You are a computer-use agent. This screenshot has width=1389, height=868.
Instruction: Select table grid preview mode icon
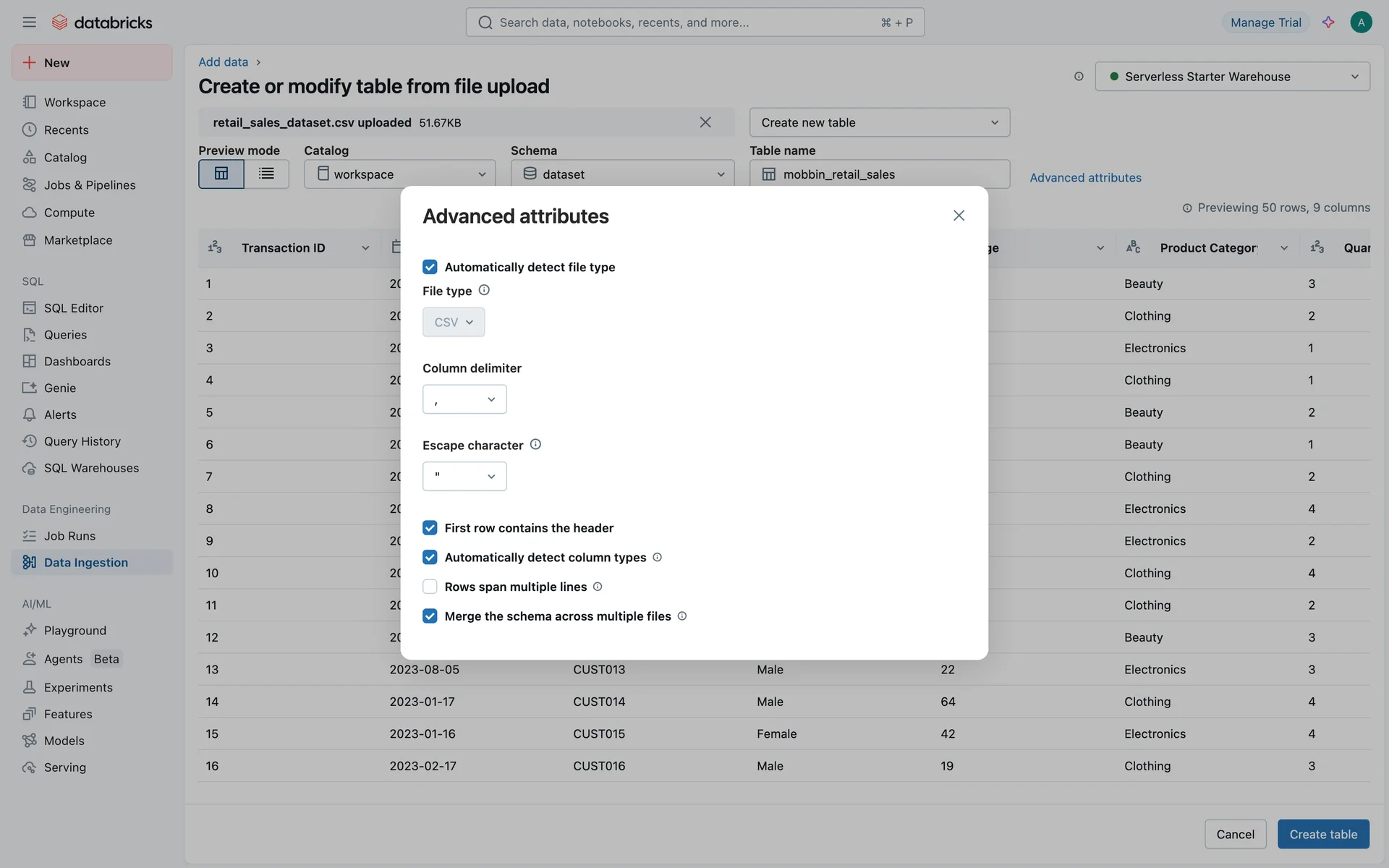pos(221,174)
